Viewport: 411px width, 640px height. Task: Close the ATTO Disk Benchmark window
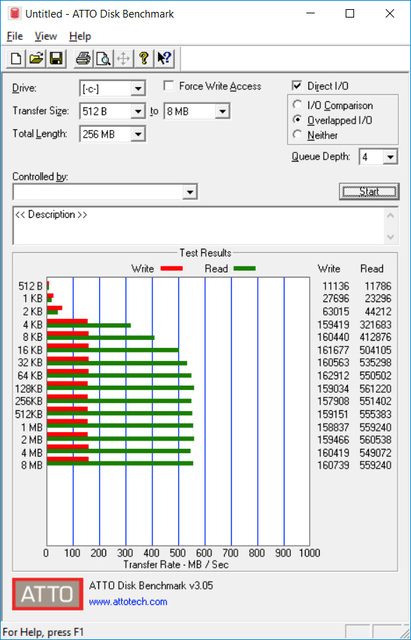(x=390, y=13)
